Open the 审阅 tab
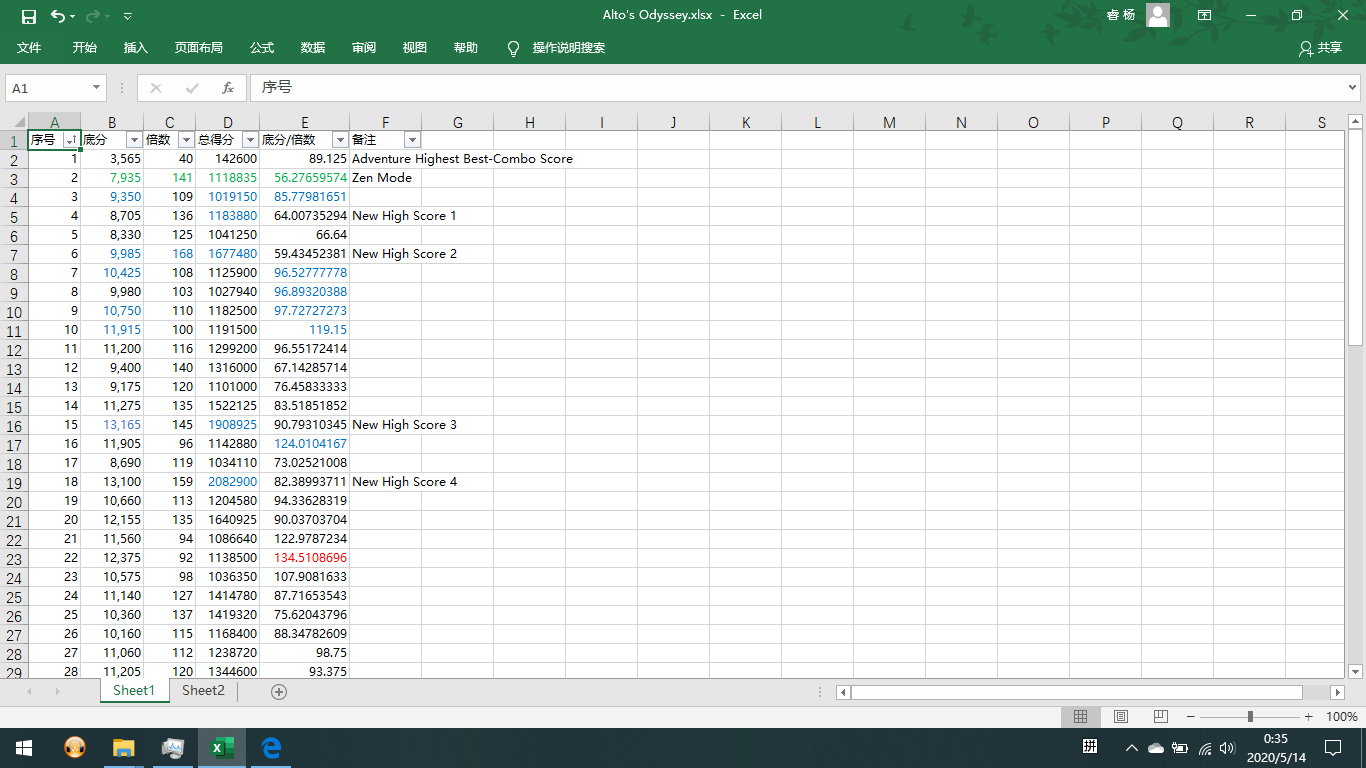Screen dimensions: 1366x768 (364, 48)
